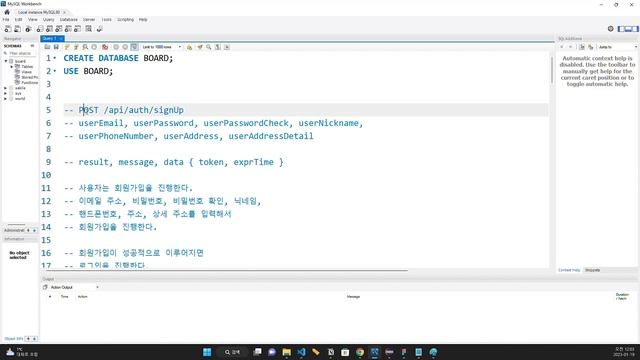Expand the sys schema
This screenshot has width=640, height=360.
pyautogui.click(x=6, y=93)
